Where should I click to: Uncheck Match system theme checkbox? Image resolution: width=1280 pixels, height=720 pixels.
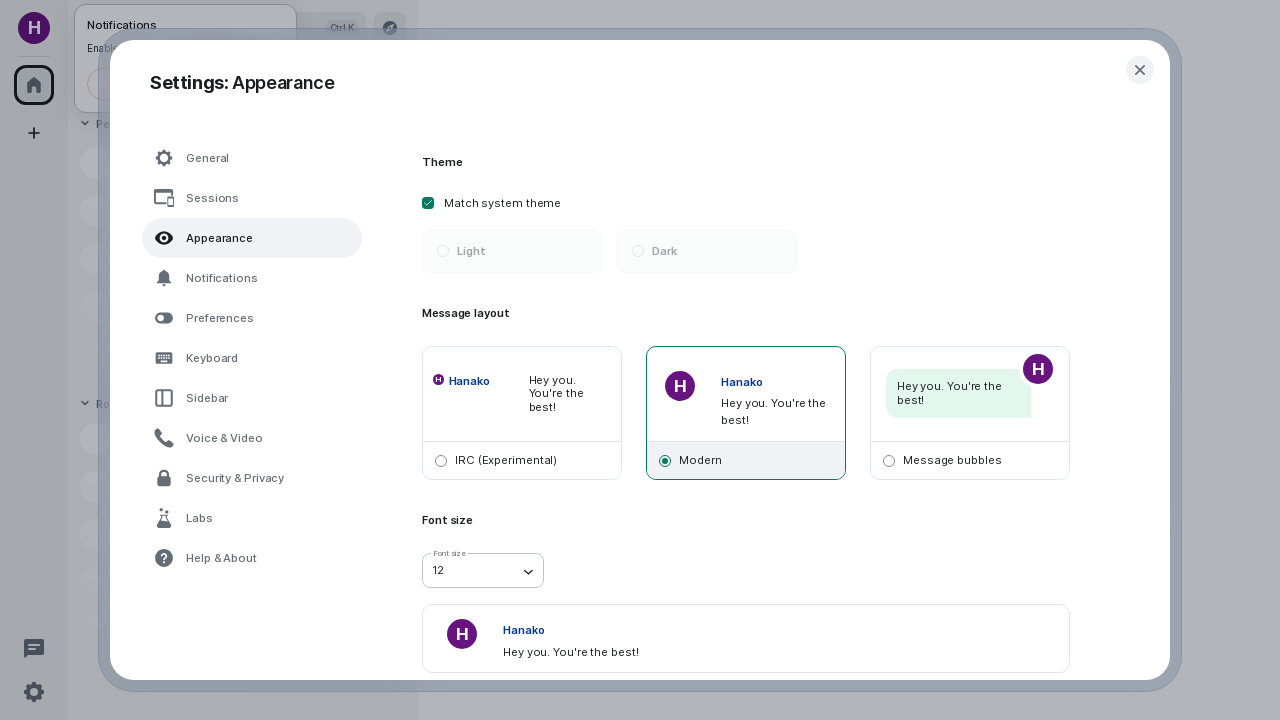click(x=428, y=203)
